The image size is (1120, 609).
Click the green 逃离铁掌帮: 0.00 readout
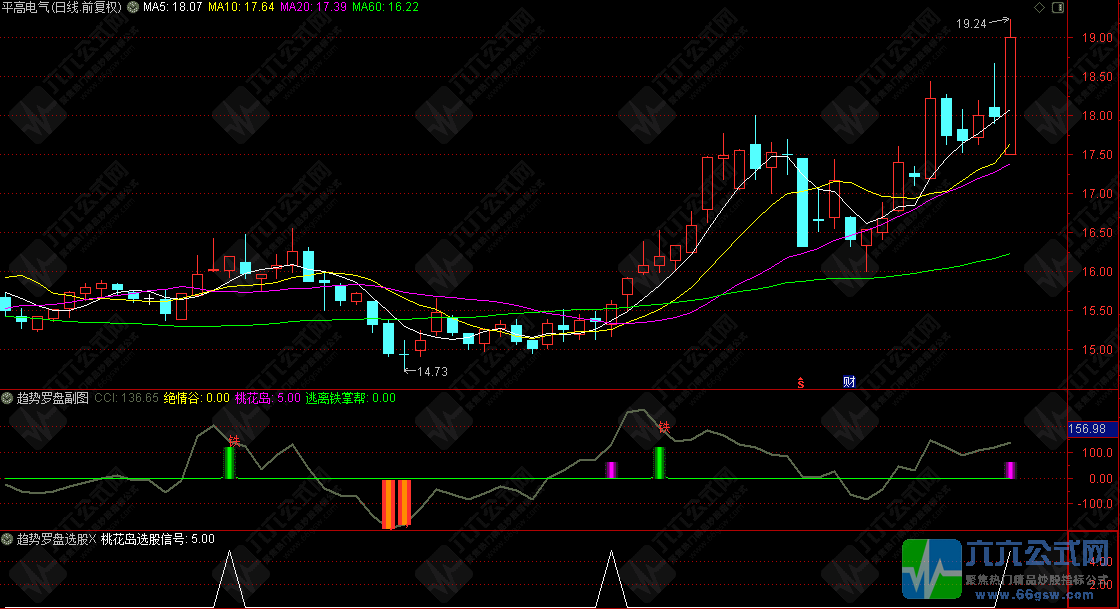(351, 398)
